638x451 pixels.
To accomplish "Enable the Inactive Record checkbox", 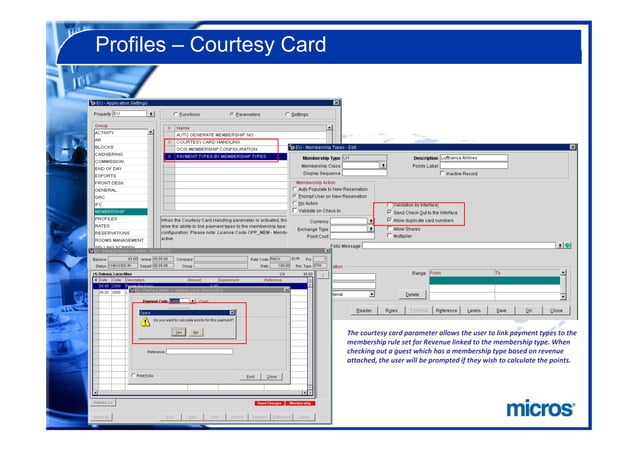I will (x=443, y=173).
